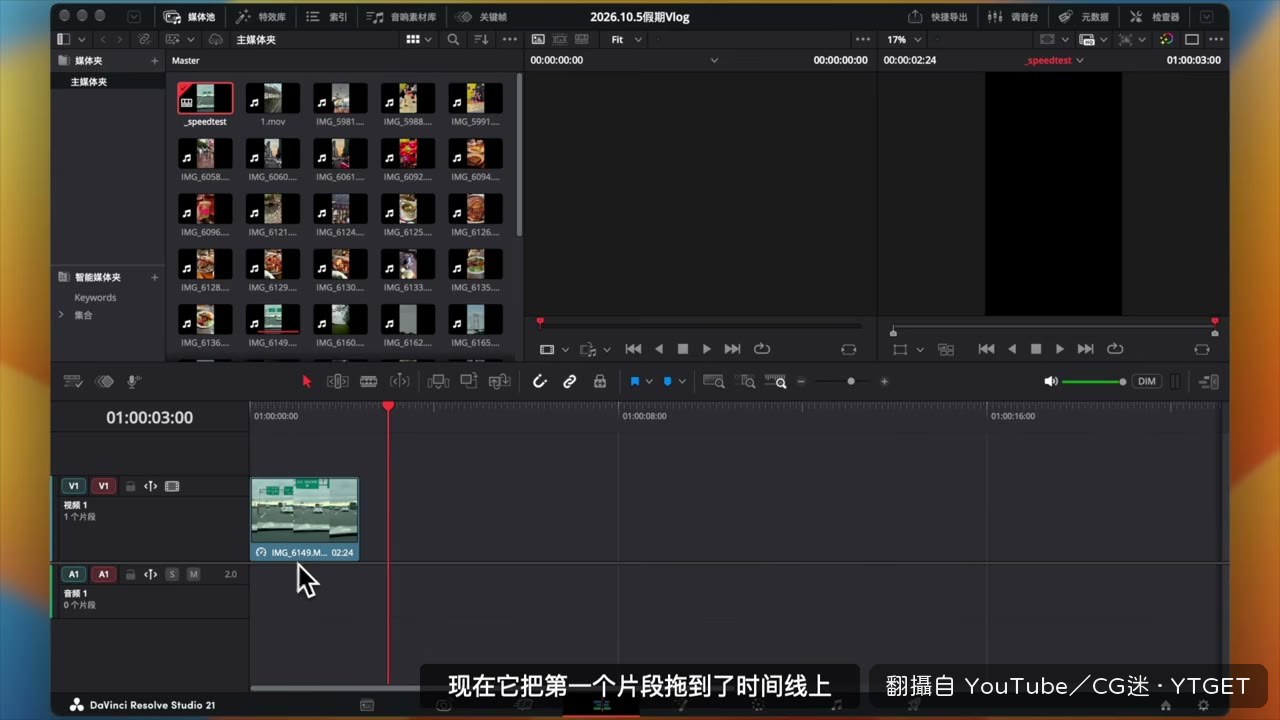Select the arrow selection mode tool

click(307, 381)
